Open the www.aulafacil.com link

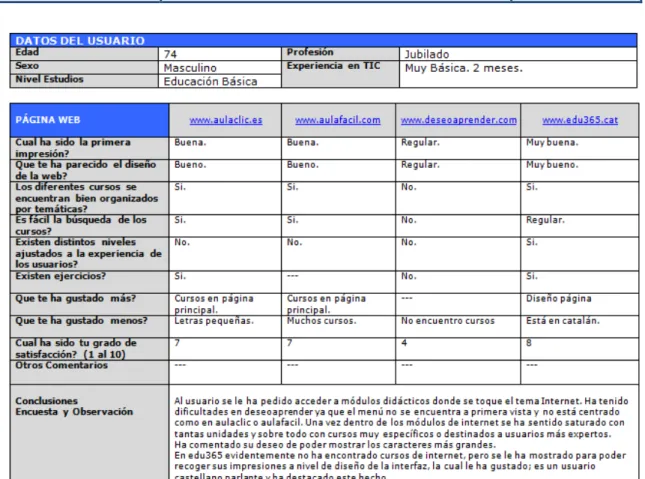(x=338, y=120)
